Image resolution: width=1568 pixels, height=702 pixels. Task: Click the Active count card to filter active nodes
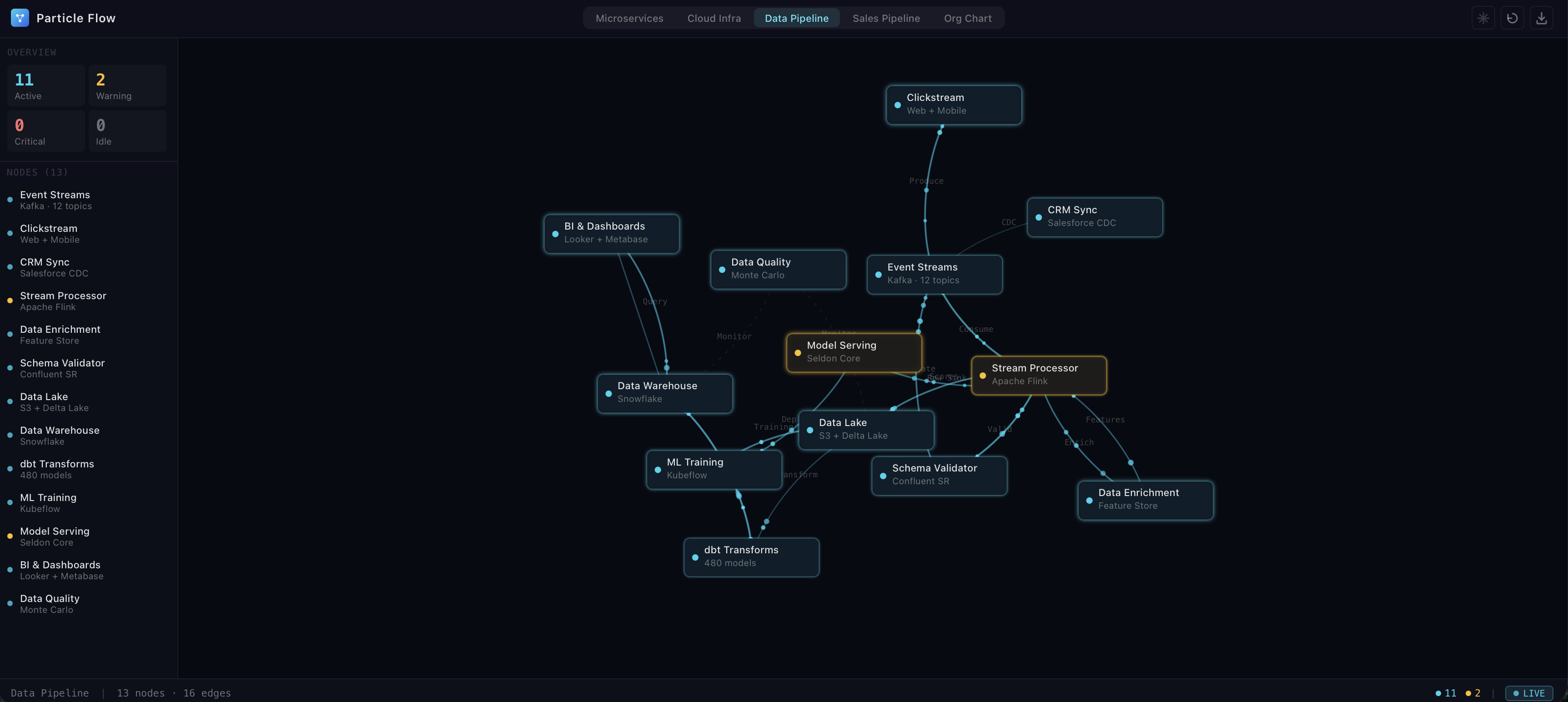pos(45,85)
